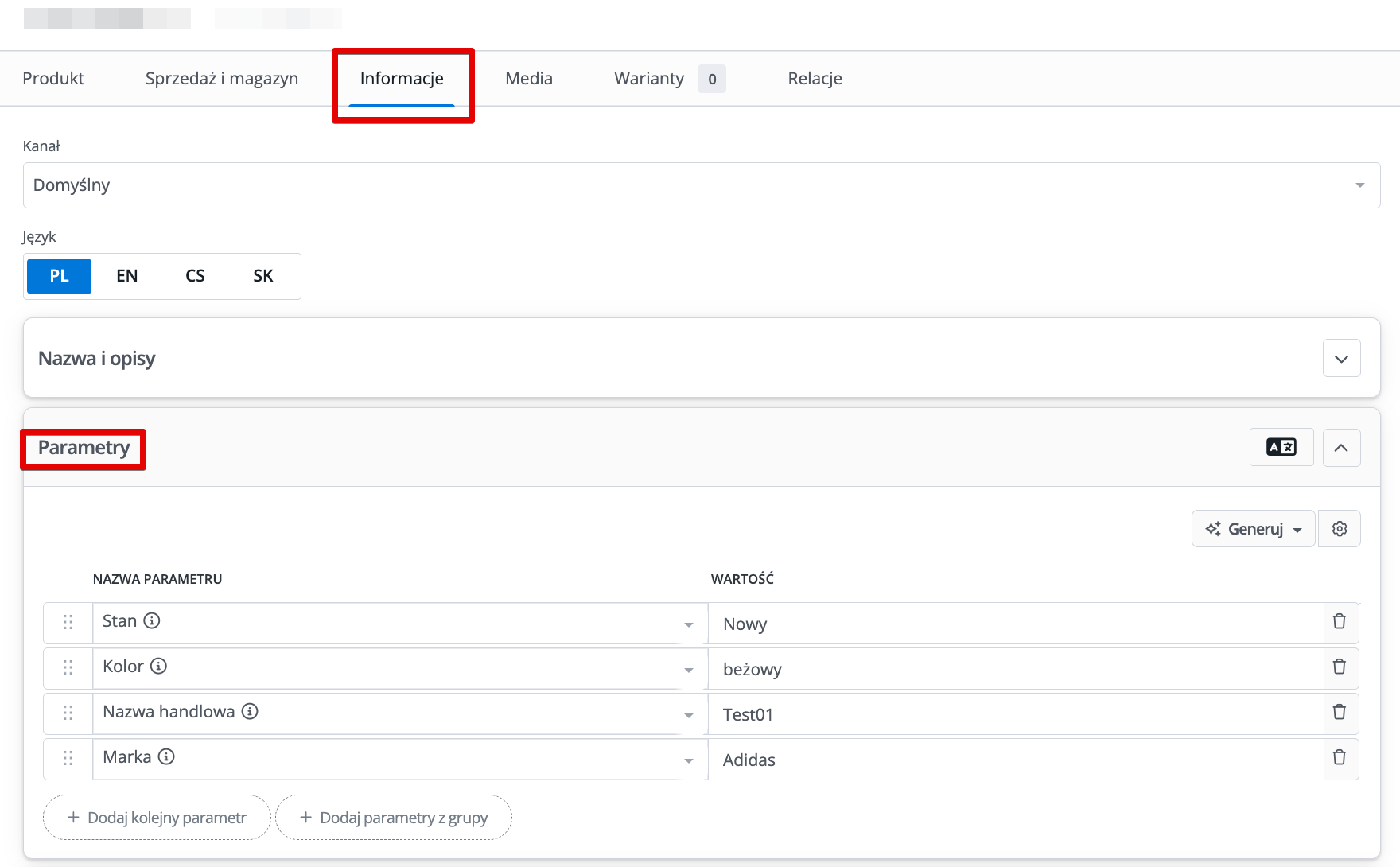The height and width of the screenshot is (867, 1400).
Task: Open the Warianty tab
Action: click(648, 78)
